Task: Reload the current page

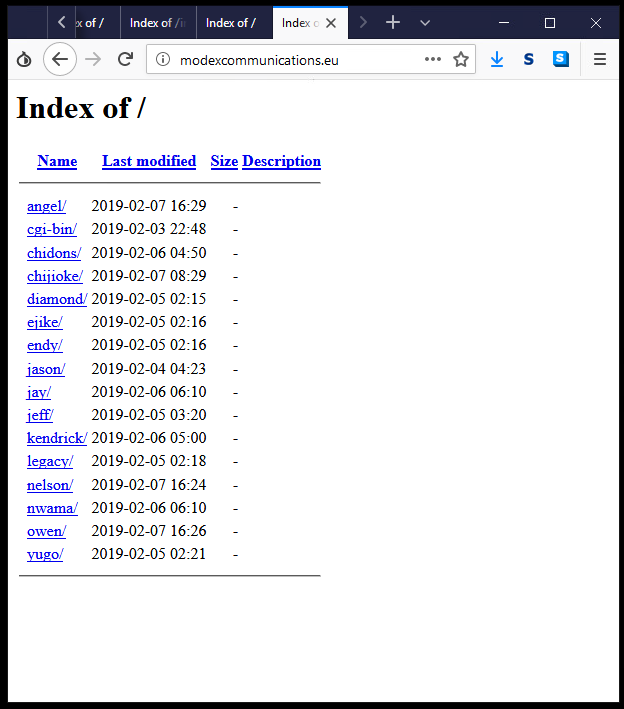Action: (x=125, y=59)
